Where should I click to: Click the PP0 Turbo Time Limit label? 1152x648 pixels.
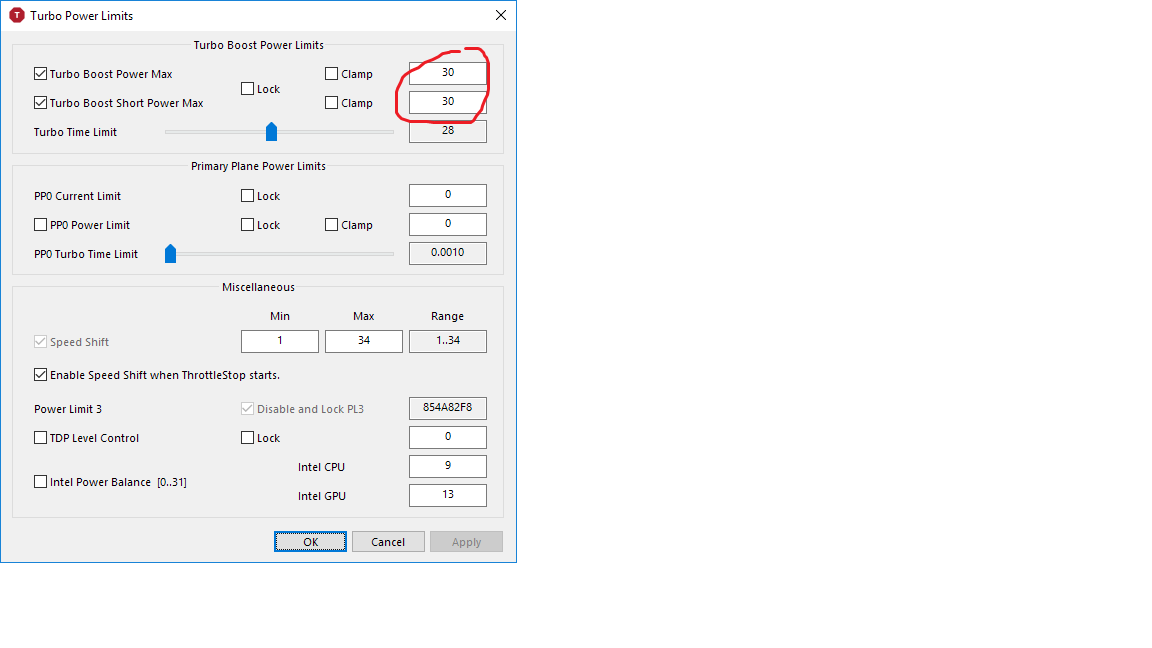pos(86,254)
